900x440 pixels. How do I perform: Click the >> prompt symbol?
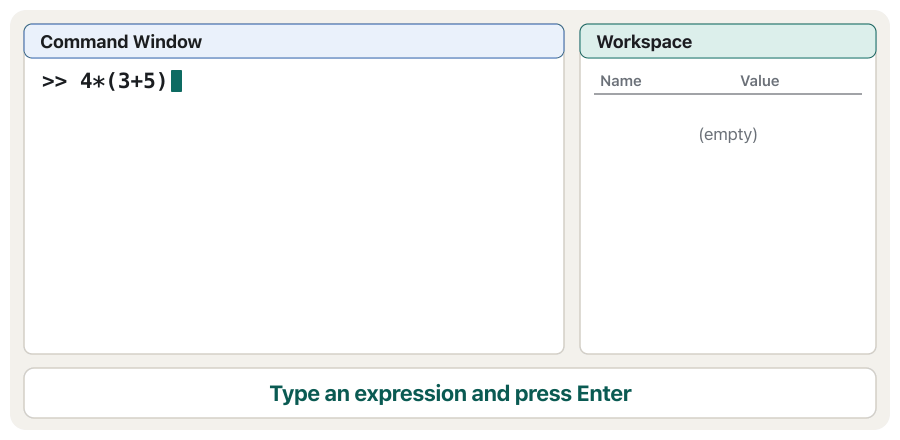pyautogui.click(x=55, y=81)
